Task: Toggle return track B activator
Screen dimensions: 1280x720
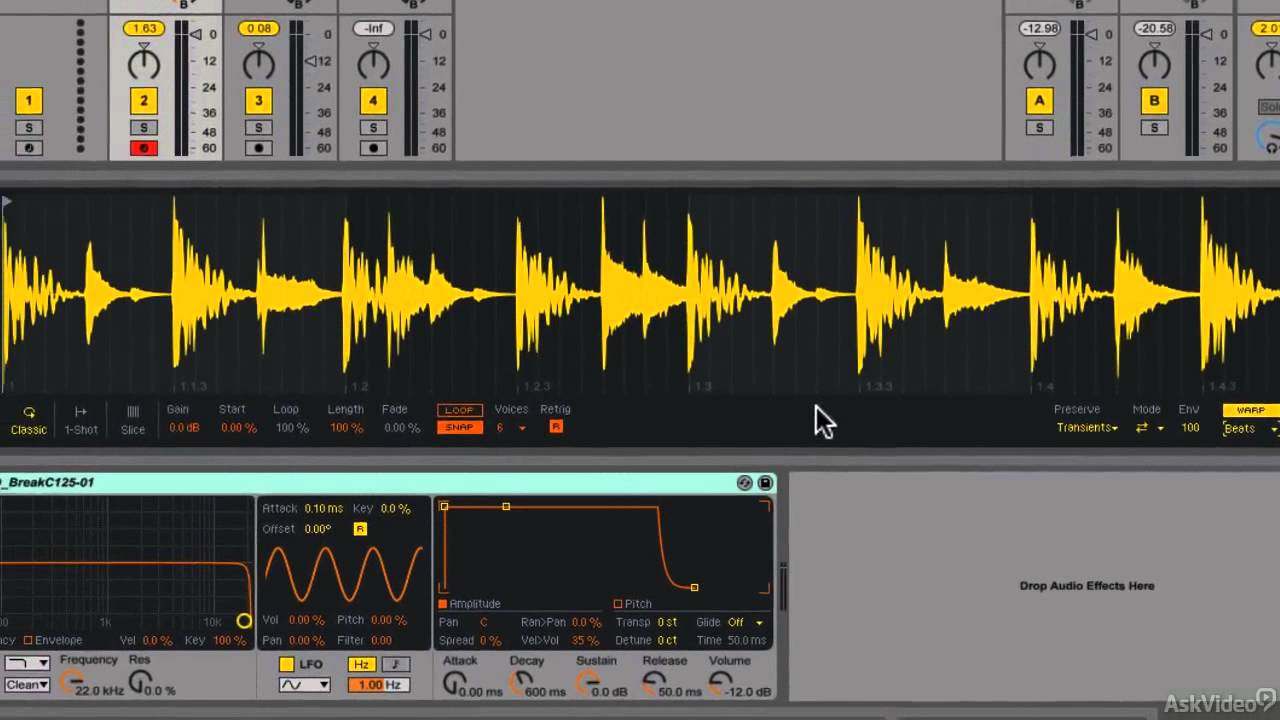Action: point(1154,100)
